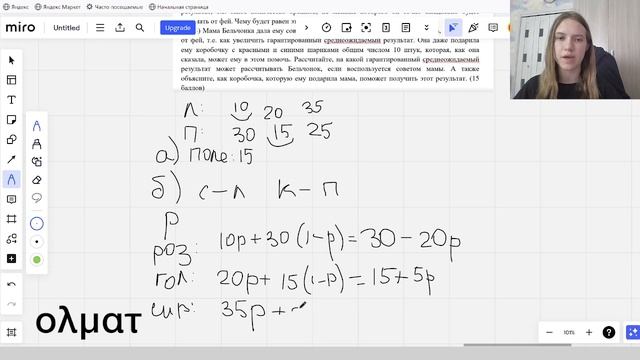Screen dimensions: 640x360
Task: Pick the black small dot pen
Action: coord(37,242)
